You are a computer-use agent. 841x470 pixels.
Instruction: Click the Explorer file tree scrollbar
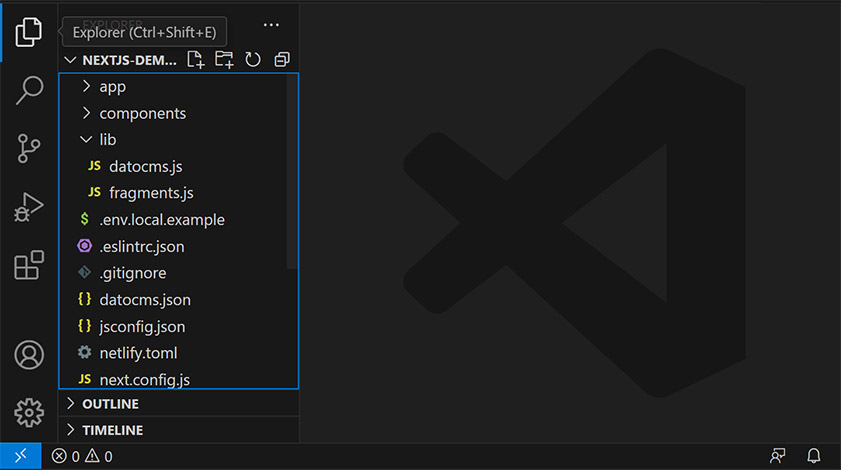pos(292,172)
